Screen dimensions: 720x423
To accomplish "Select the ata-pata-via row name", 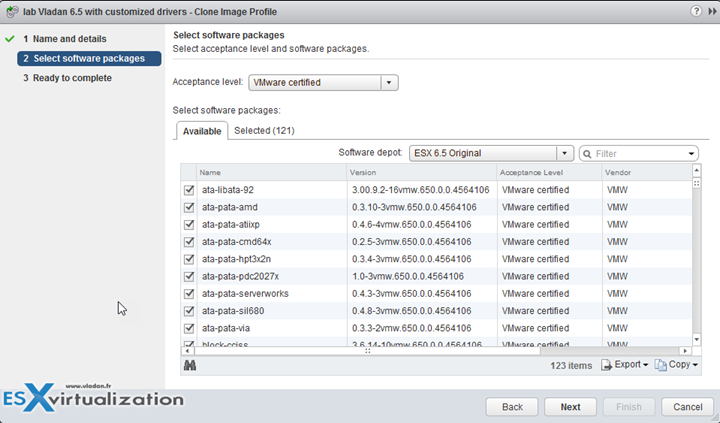I will [x=226, y=328].
